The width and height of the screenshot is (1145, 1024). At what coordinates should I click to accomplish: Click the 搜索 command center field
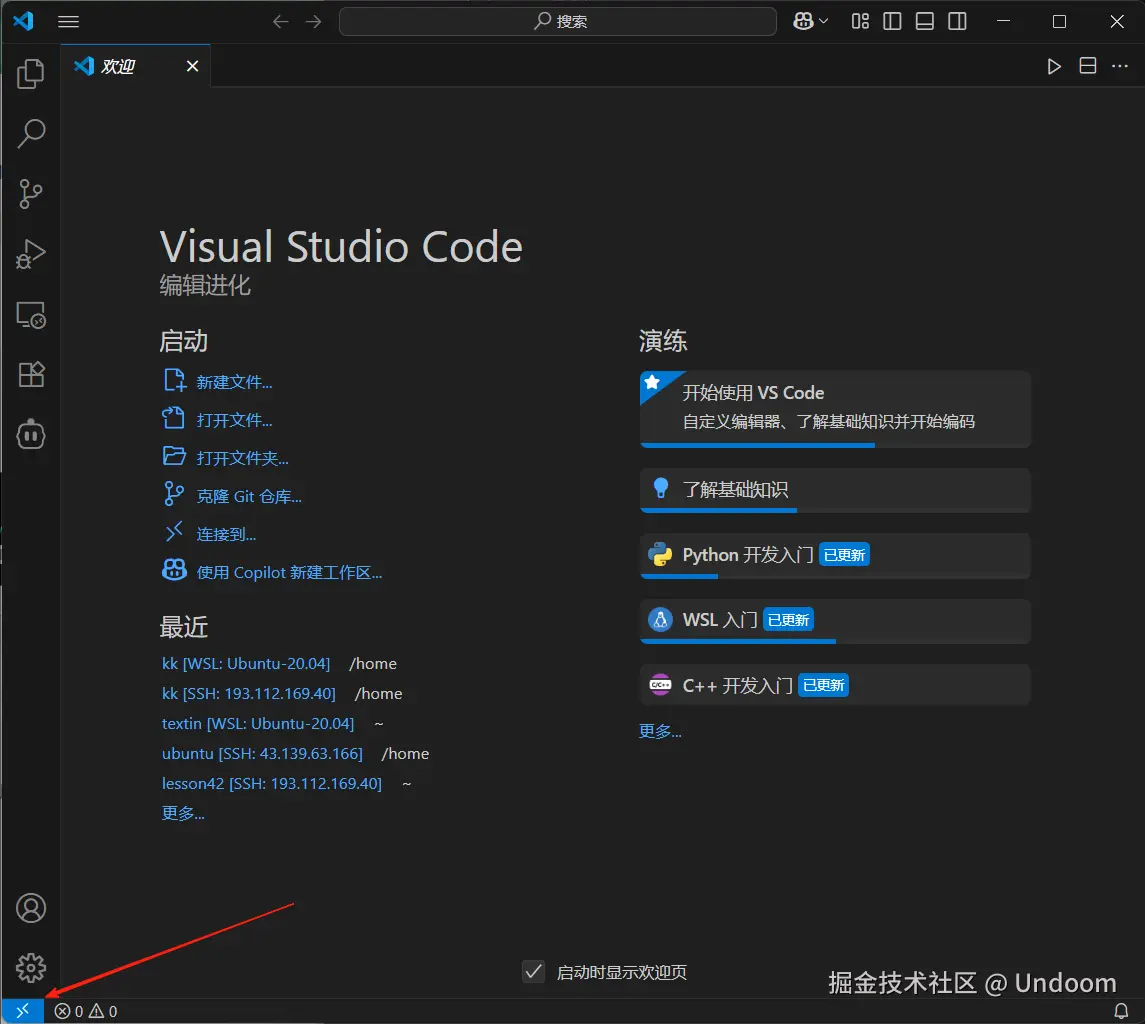point(558,21)
